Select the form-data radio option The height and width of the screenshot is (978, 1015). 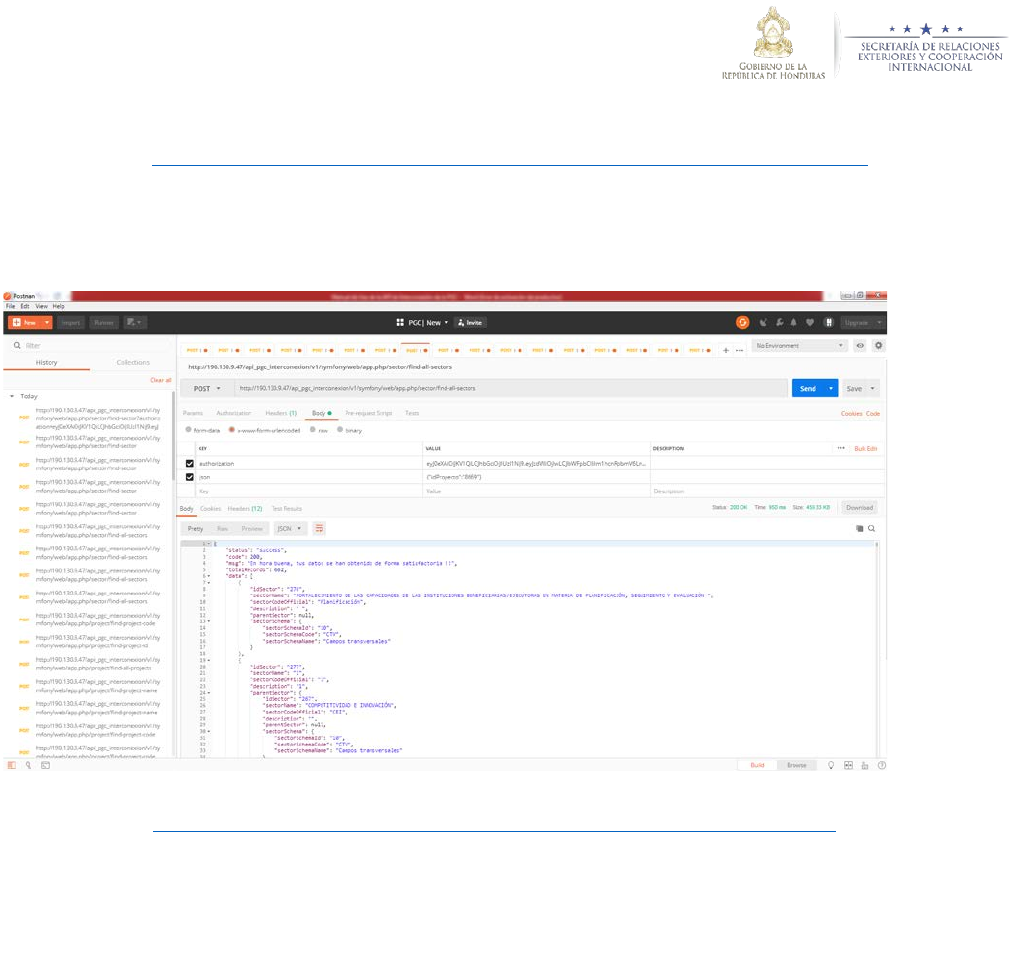pyautogui.click(x=188, y=430)
